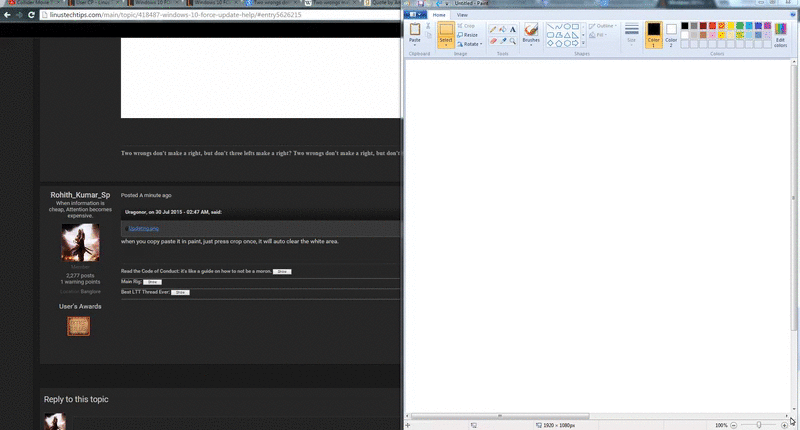Viewport: 800px width, 430px height.
Task: Select Color 2 background swatch
Action: [x=671, y=35]
